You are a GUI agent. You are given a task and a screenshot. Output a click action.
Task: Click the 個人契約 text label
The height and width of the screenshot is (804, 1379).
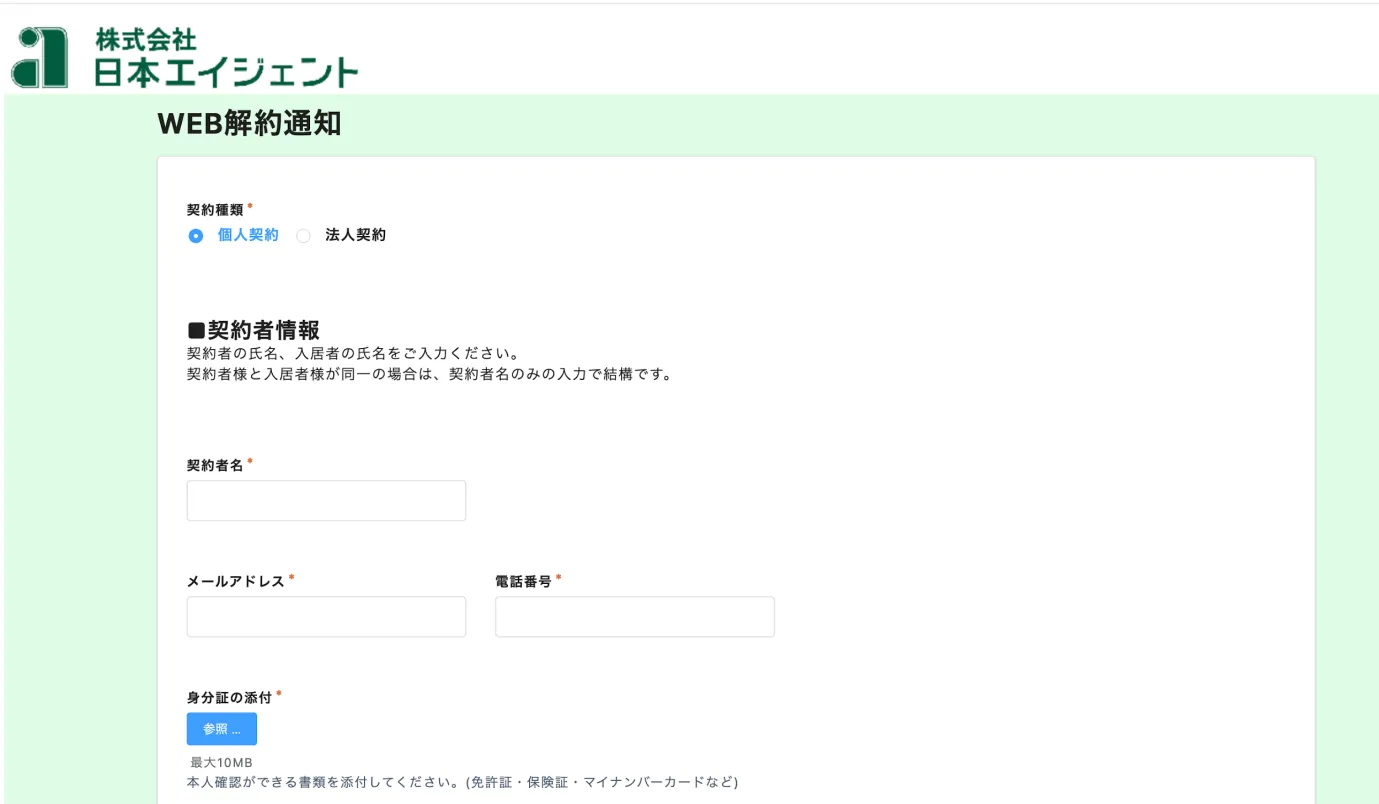(x=248, y=235)
